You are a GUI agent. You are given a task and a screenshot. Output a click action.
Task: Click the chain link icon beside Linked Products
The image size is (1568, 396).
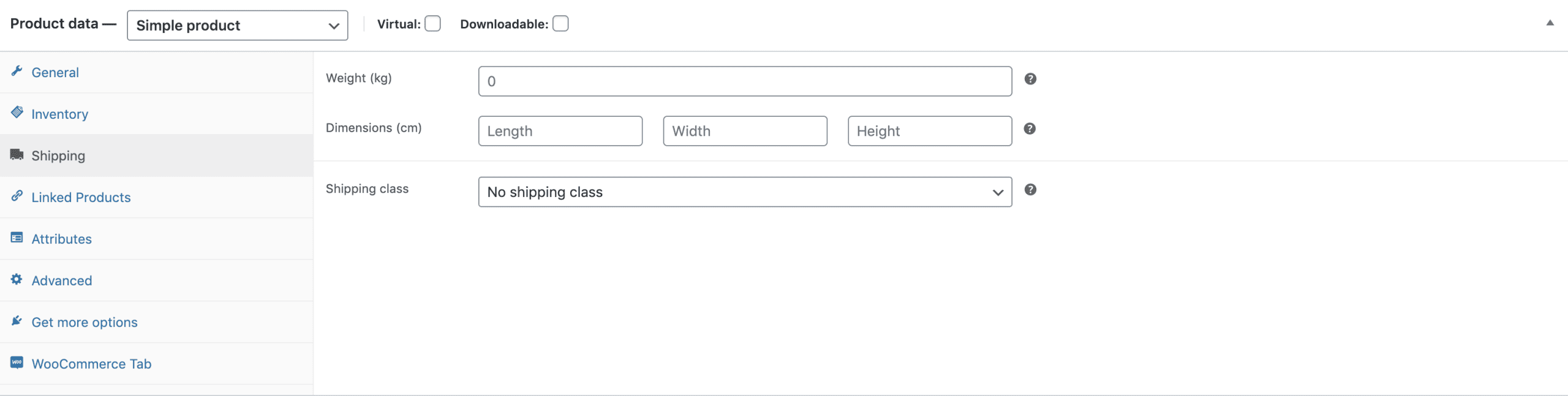pyautogui.click(x=17, y=196)
